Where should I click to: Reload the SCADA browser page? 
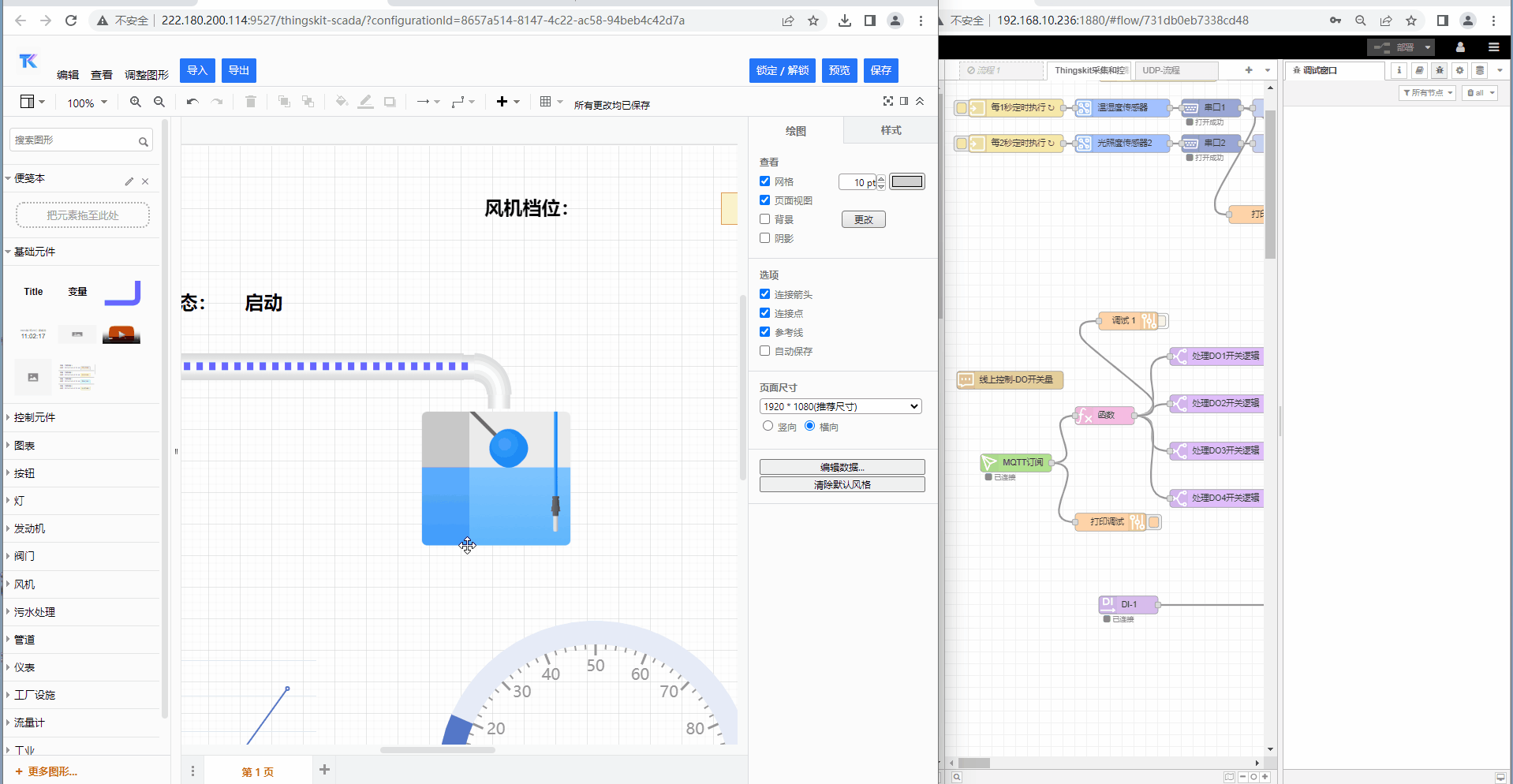tap(71, 21)
